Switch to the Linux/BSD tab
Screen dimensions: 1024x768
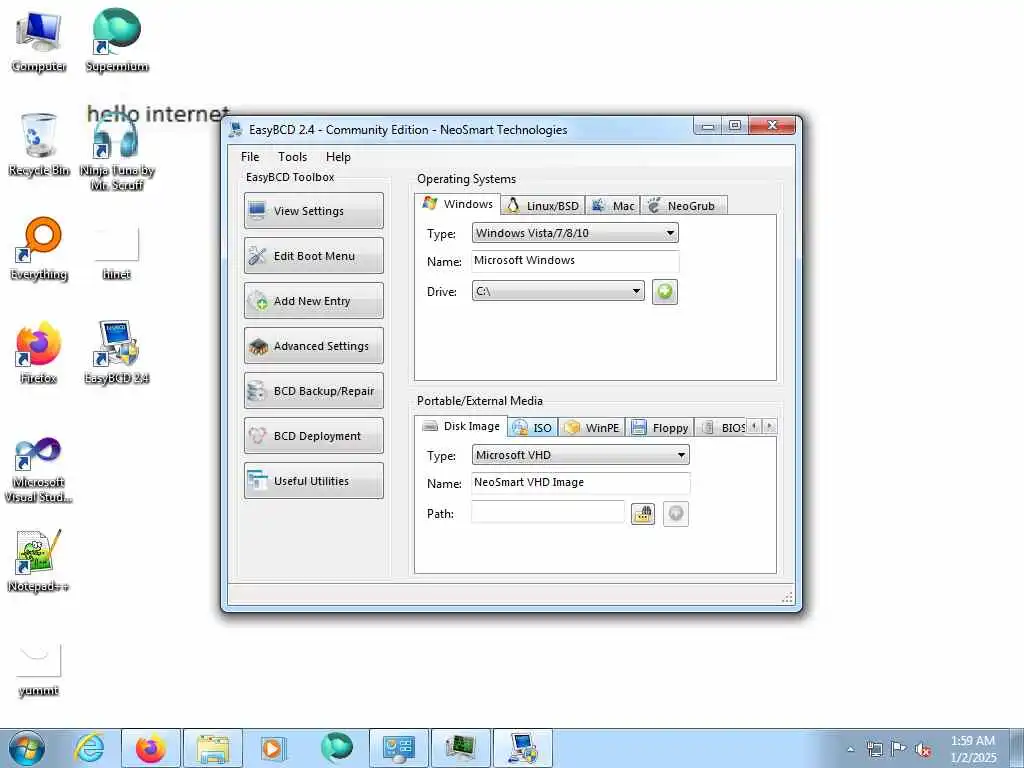pos(543,206)
